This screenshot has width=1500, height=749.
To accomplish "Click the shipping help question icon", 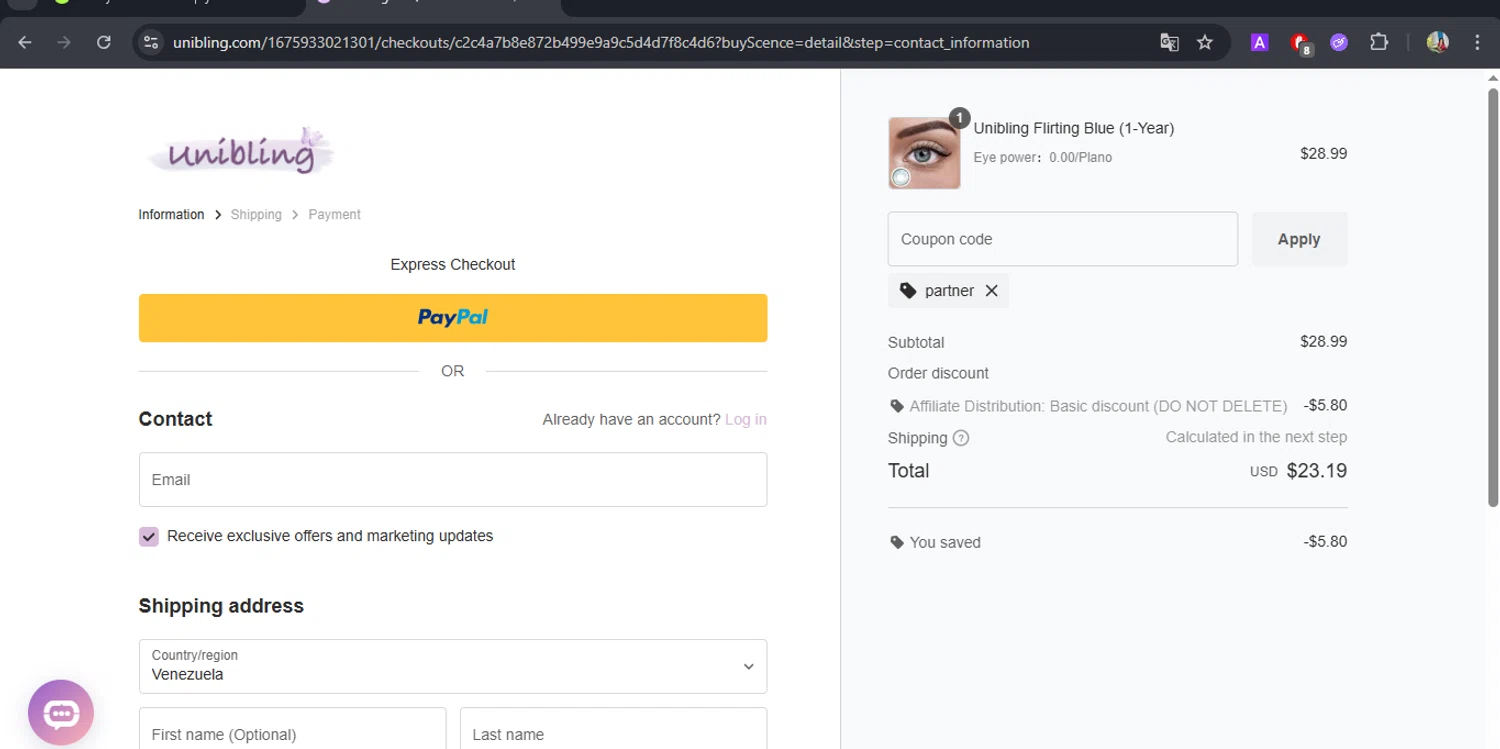I will [x=961, y=438].
